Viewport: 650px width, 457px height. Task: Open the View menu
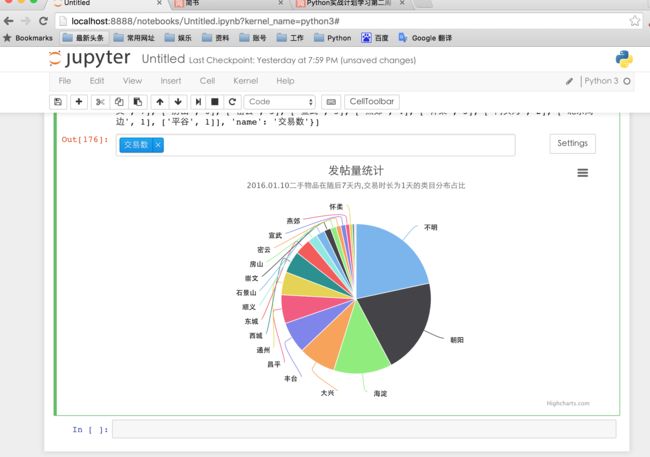click(x=132, y=81)
